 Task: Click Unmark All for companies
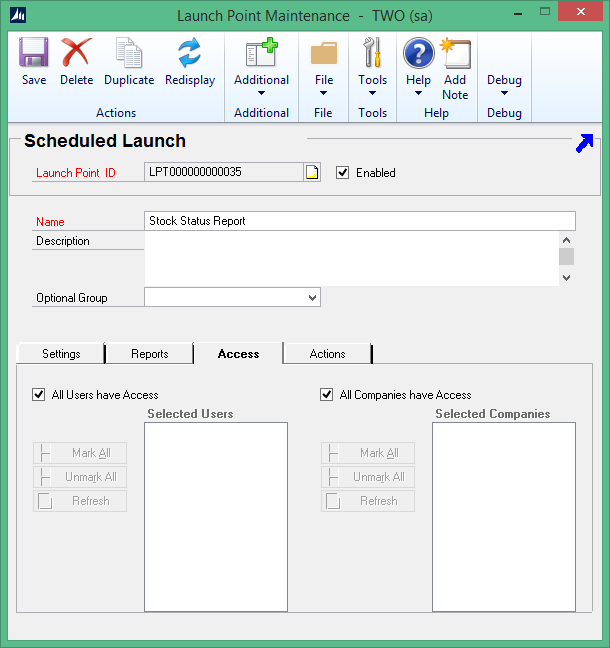coord(368,477)
